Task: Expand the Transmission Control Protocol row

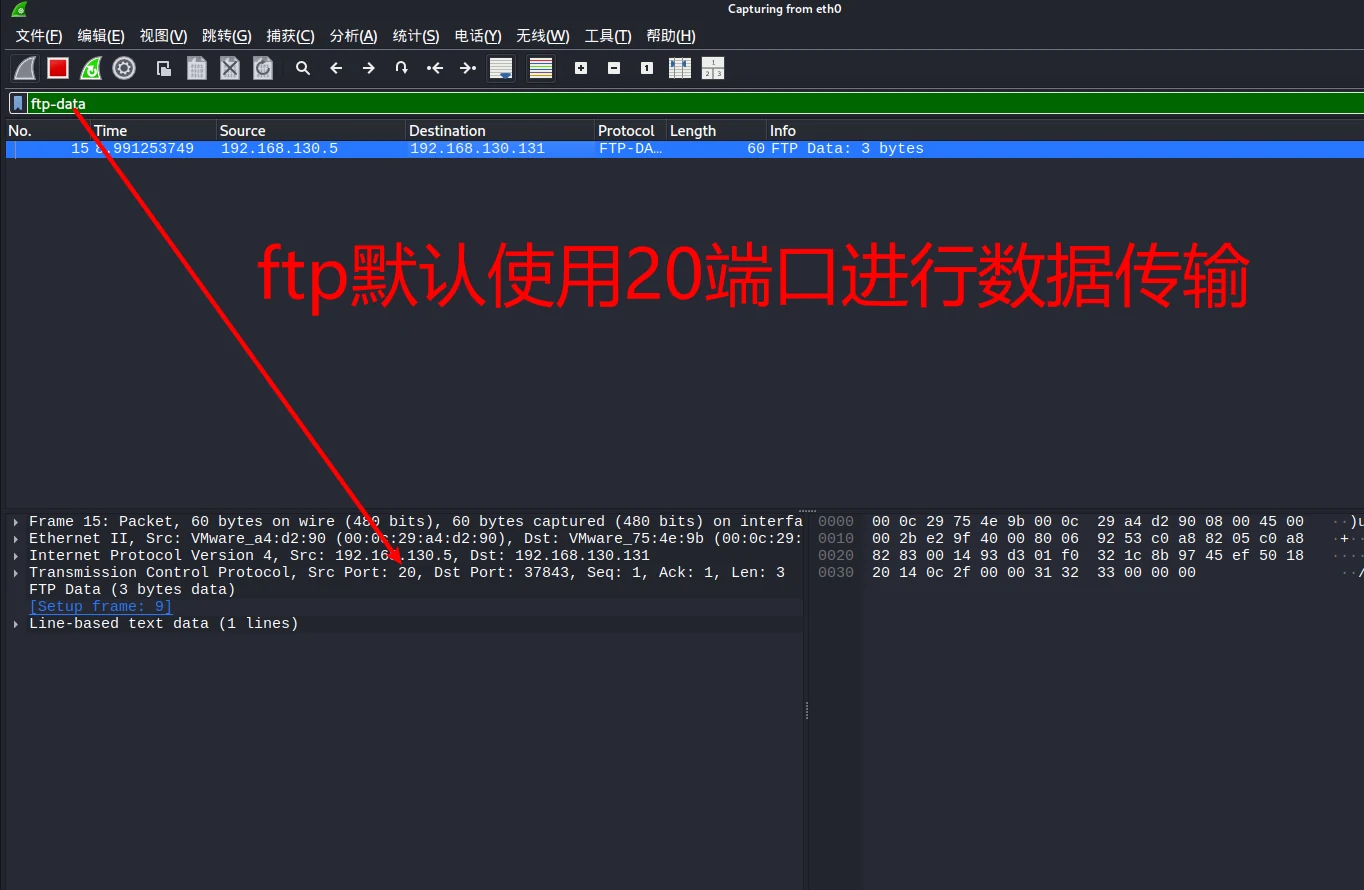Action: 16,573
